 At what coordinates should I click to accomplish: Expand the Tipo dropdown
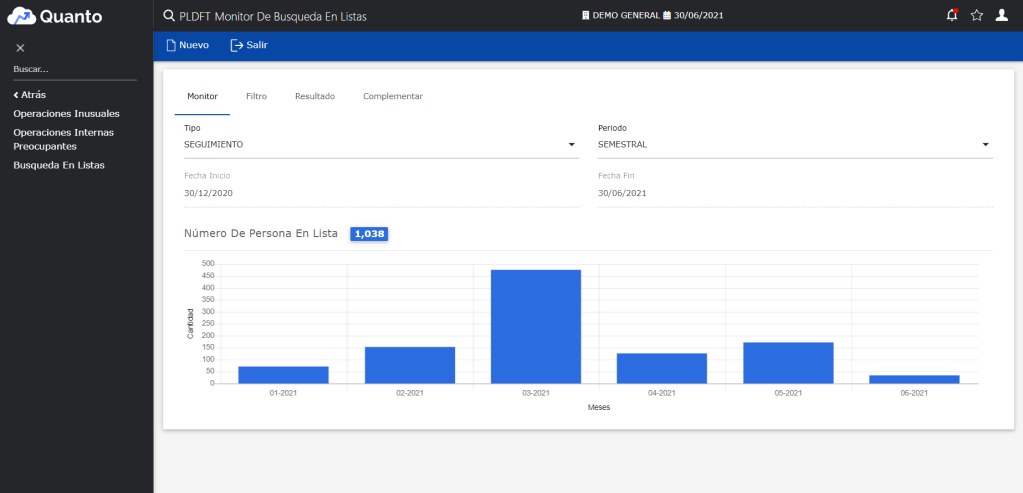pos(572,145)
